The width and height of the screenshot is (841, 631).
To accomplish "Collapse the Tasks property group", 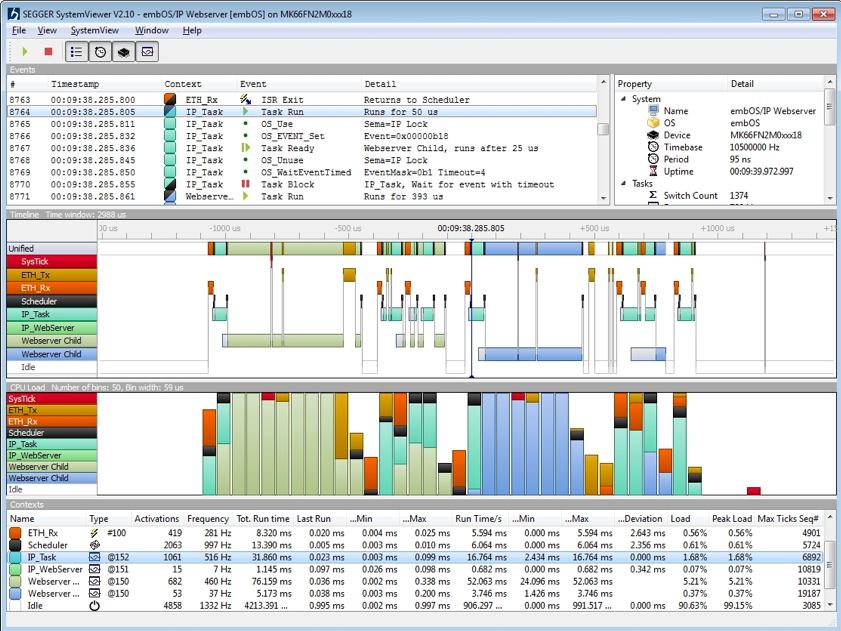I will pos(624,183).
